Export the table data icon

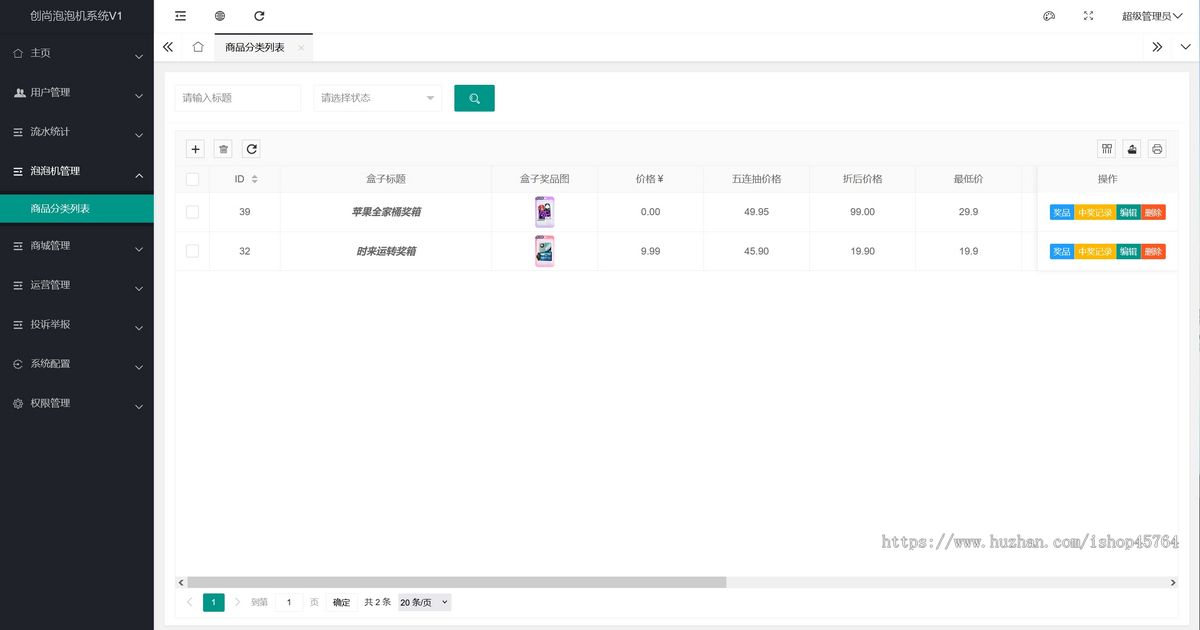pos(1132,149)
